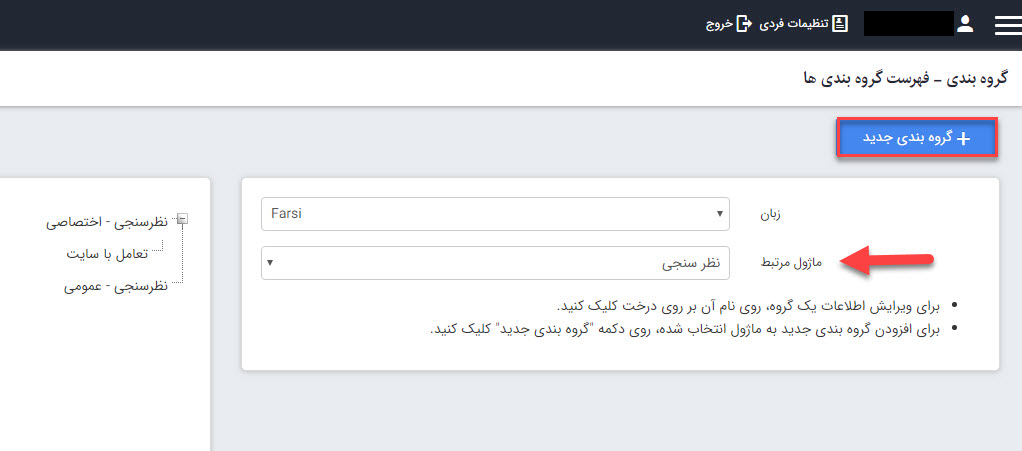Image resolution: width=1022 pixels, height=451 pixels.
Task: Open the زبان (Farsi) language dropdown
Action: click(495, 214)
